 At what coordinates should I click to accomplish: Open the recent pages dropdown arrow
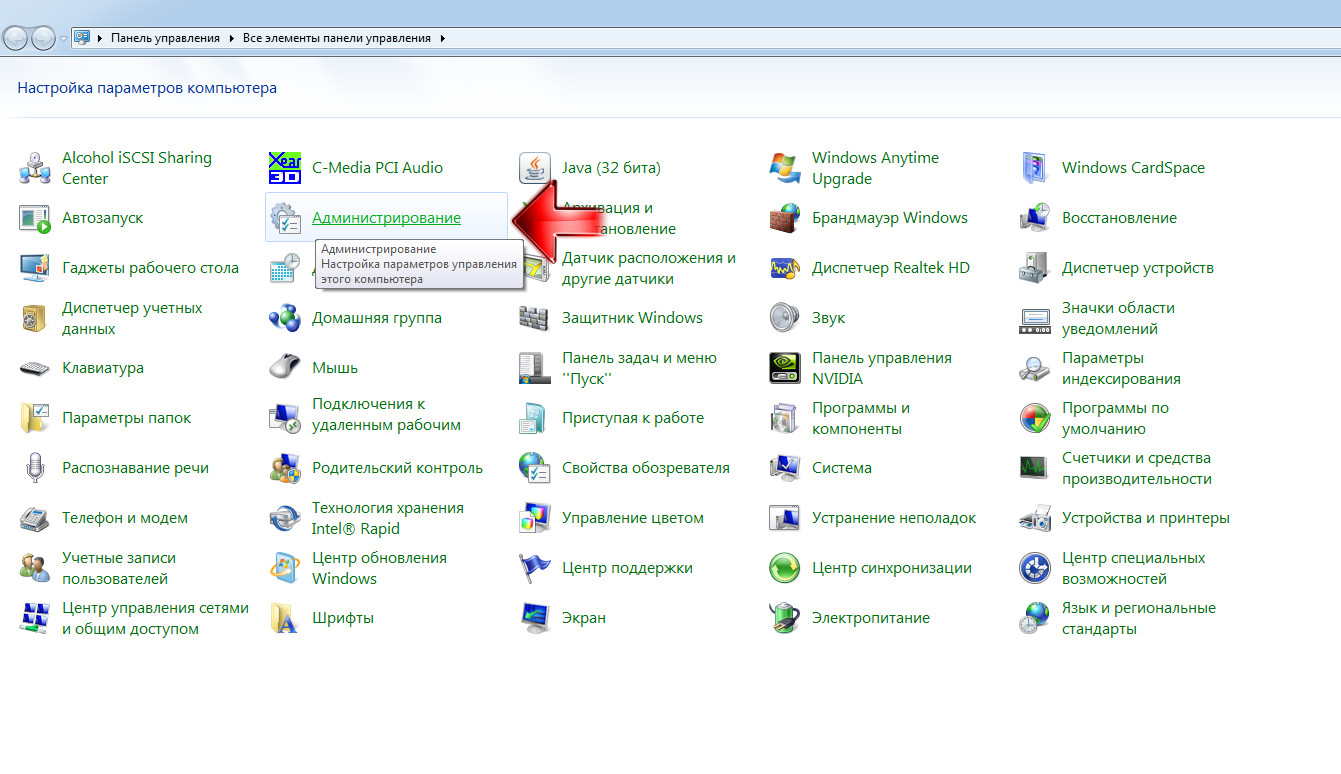tap(64, 39)
